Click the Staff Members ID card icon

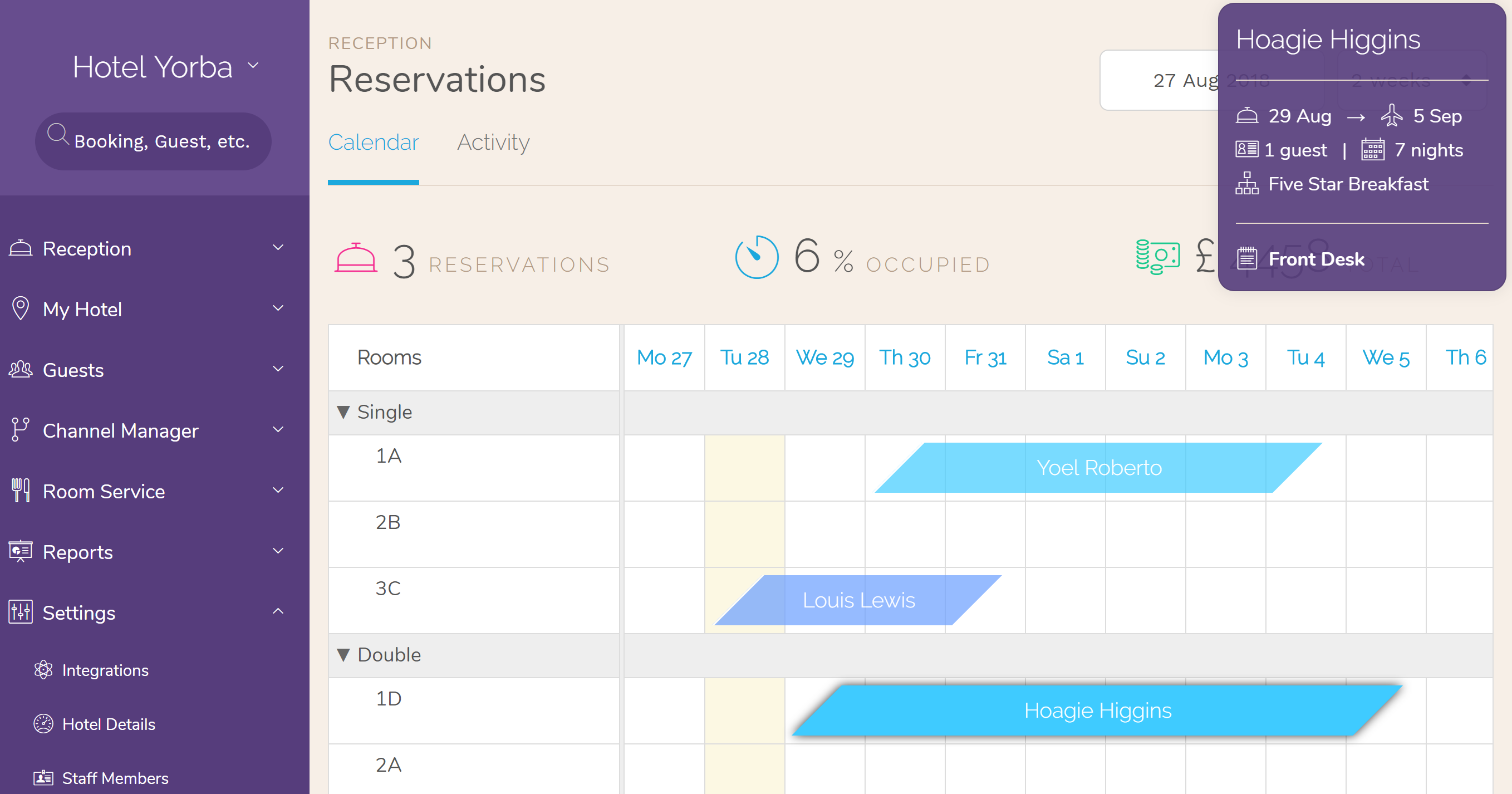pos(43,778)
